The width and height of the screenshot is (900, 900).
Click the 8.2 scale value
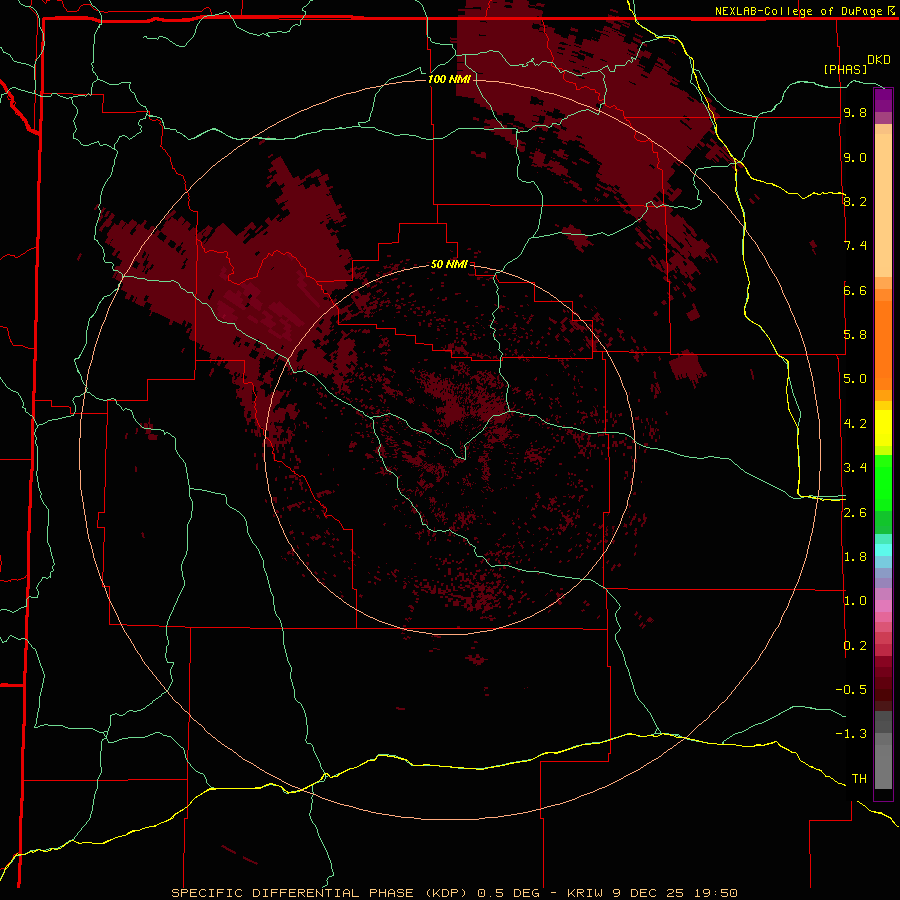click(855, 201)
